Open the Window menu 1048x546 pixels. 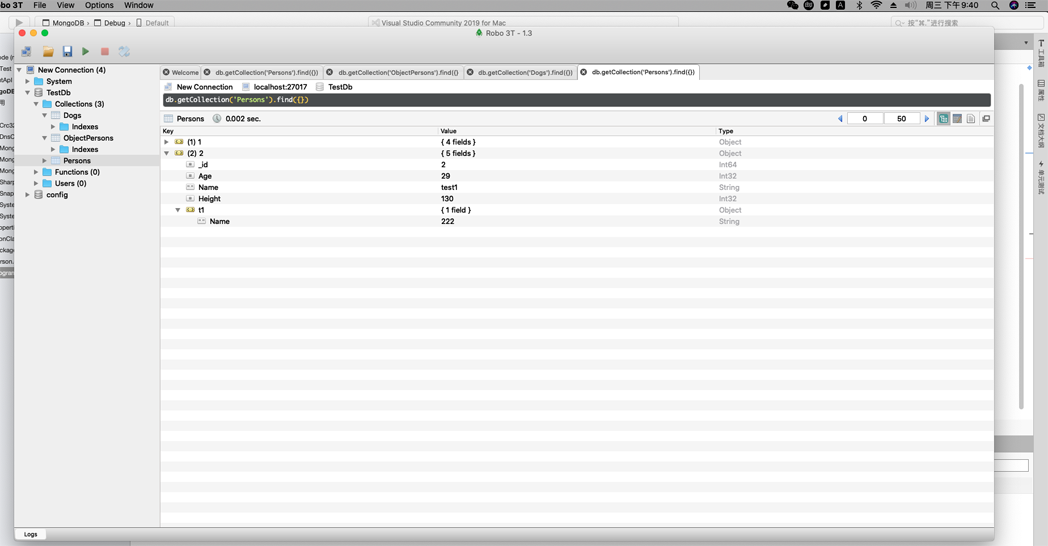(138, 5)
